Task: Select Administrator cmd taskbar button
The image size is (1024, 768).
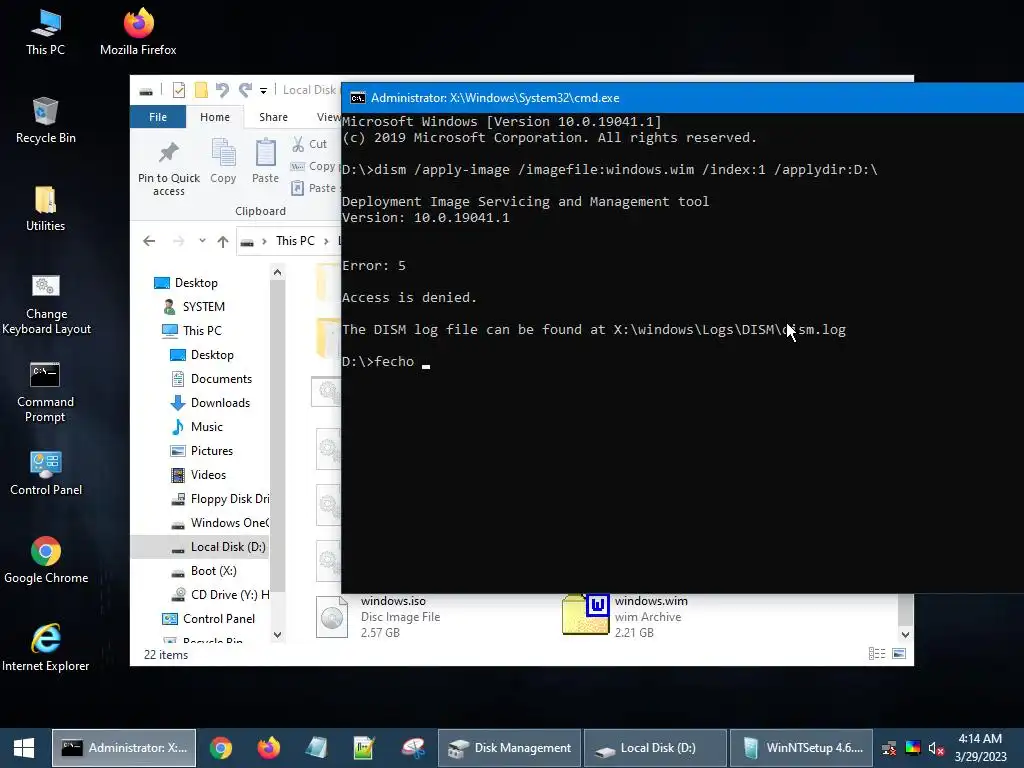Action: [x=124, y=748]
